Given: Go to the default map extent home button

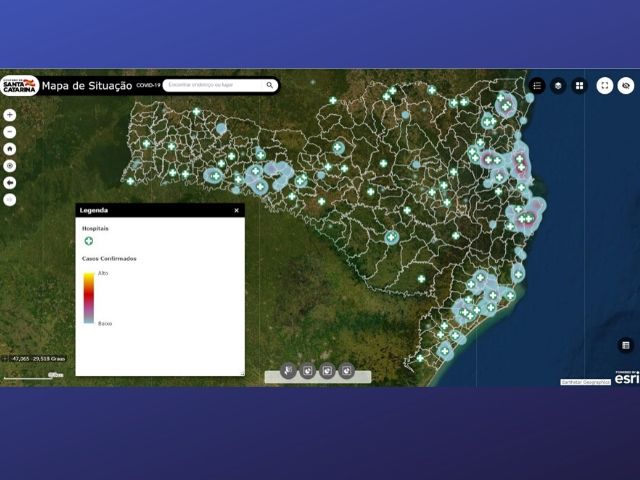Looking at the screenshot, I should [x=10, y=149].
